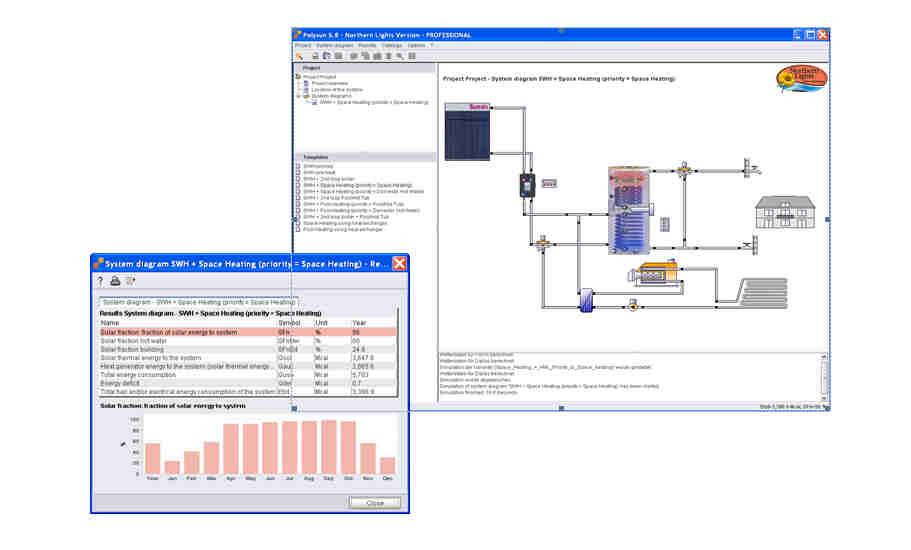The width and height of the screenshot is (911, 550).
Task: Open the Project menu
Action: [x=303, y=45]
